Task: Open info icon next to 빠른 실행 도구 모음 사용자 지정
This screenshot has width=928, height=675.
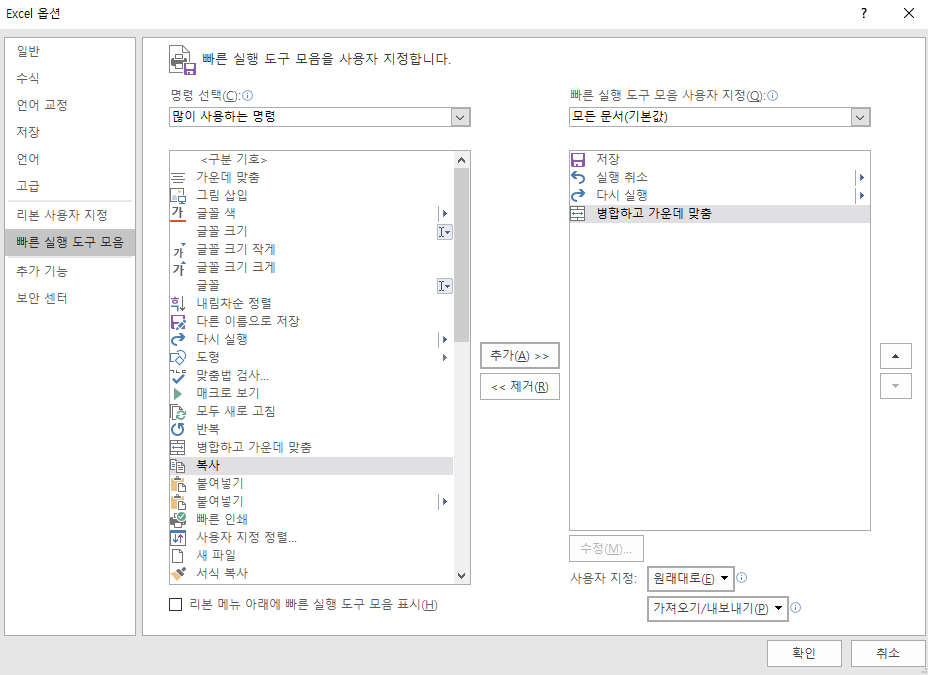Action: (x=773, y=95)
